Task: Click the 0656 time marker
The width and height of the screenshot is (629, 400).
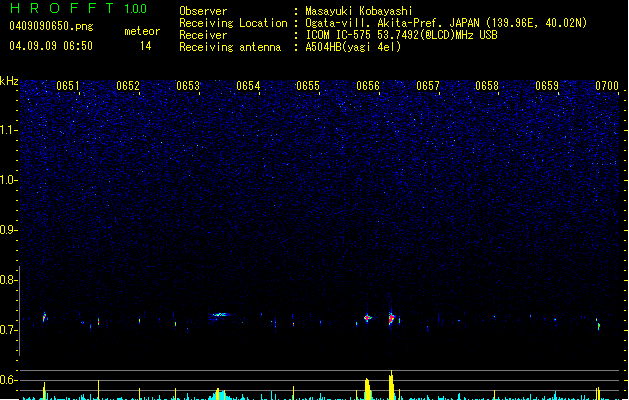Action: [x=368, y=85]
